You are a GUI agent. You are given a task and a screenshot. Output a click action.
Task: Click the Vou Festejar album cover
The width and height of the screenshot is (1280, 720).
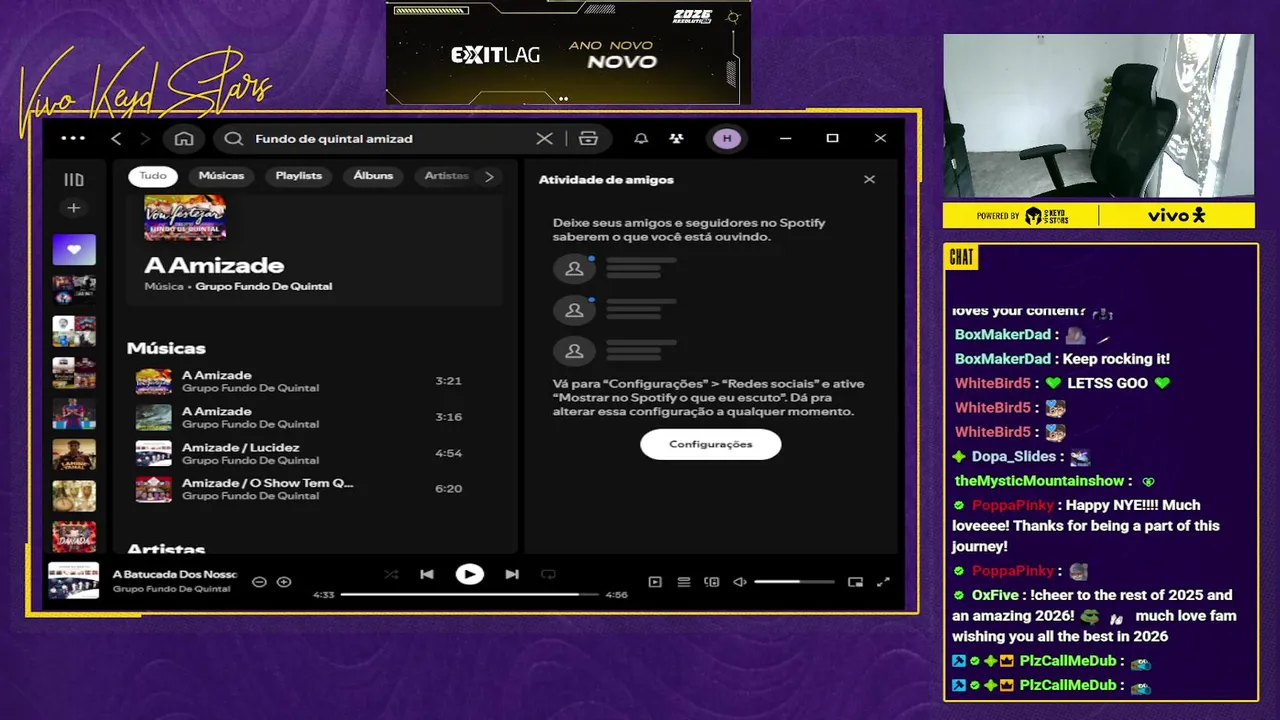(x=185, y=217)
